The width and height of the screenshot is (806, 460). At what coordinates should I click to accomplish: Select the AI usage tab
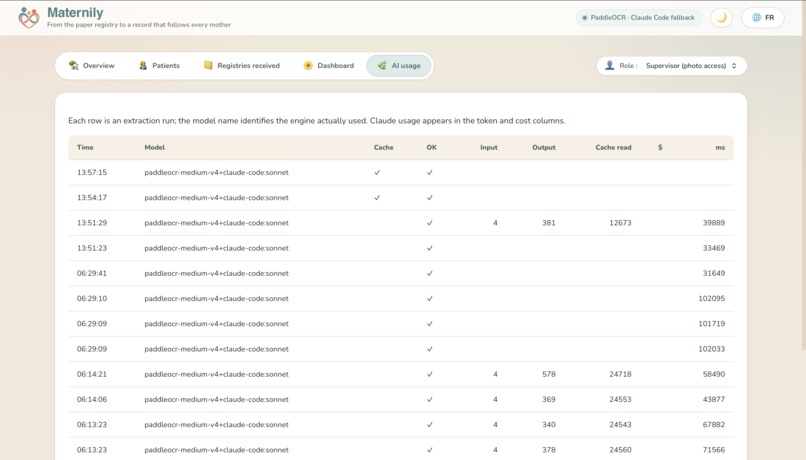pyautogui.click(x=399, y=66)
